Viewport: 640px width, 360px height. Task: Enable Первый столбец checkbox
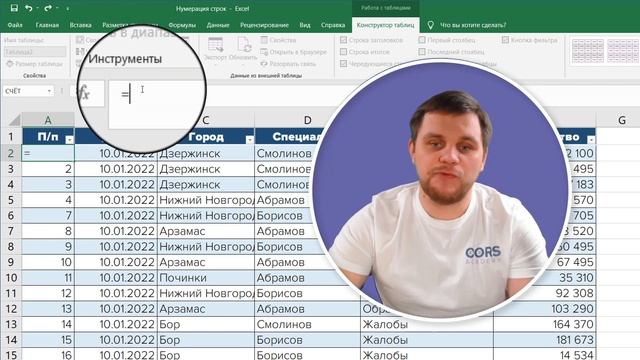pyautogui.click(x=422, y=40)
